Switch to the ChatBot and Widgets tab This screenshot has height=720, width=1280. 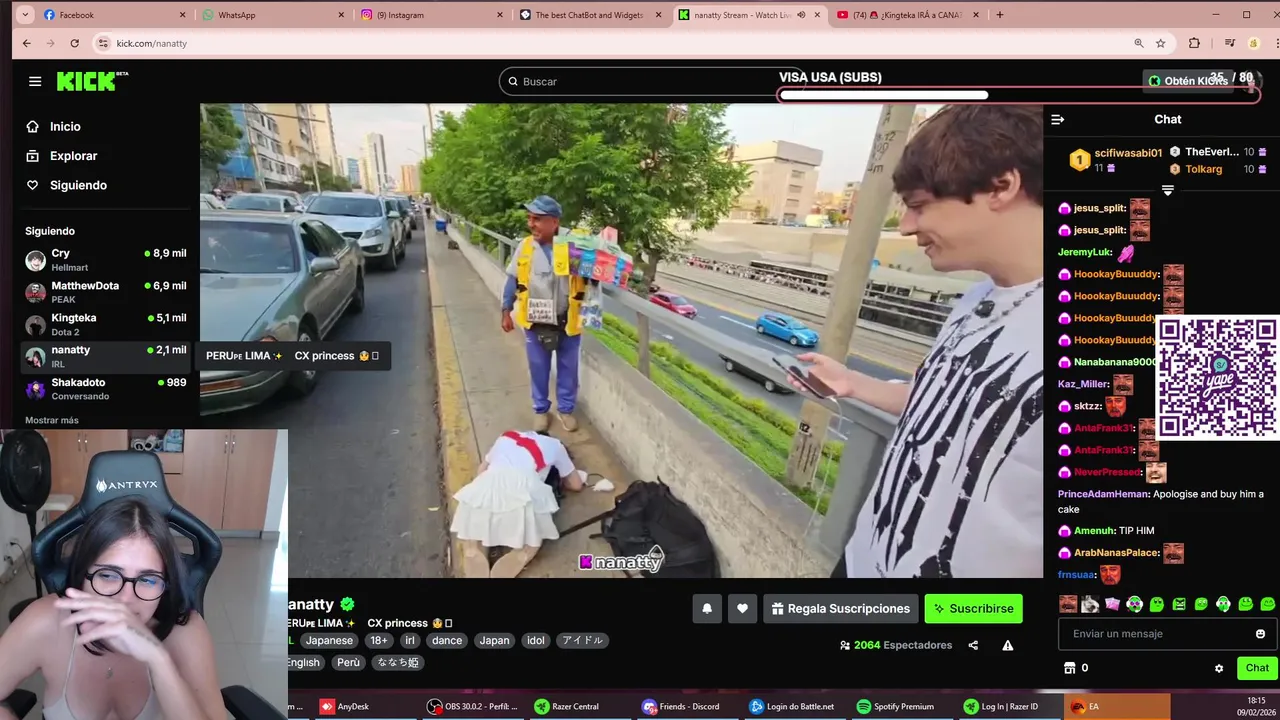tap(590, 15)
